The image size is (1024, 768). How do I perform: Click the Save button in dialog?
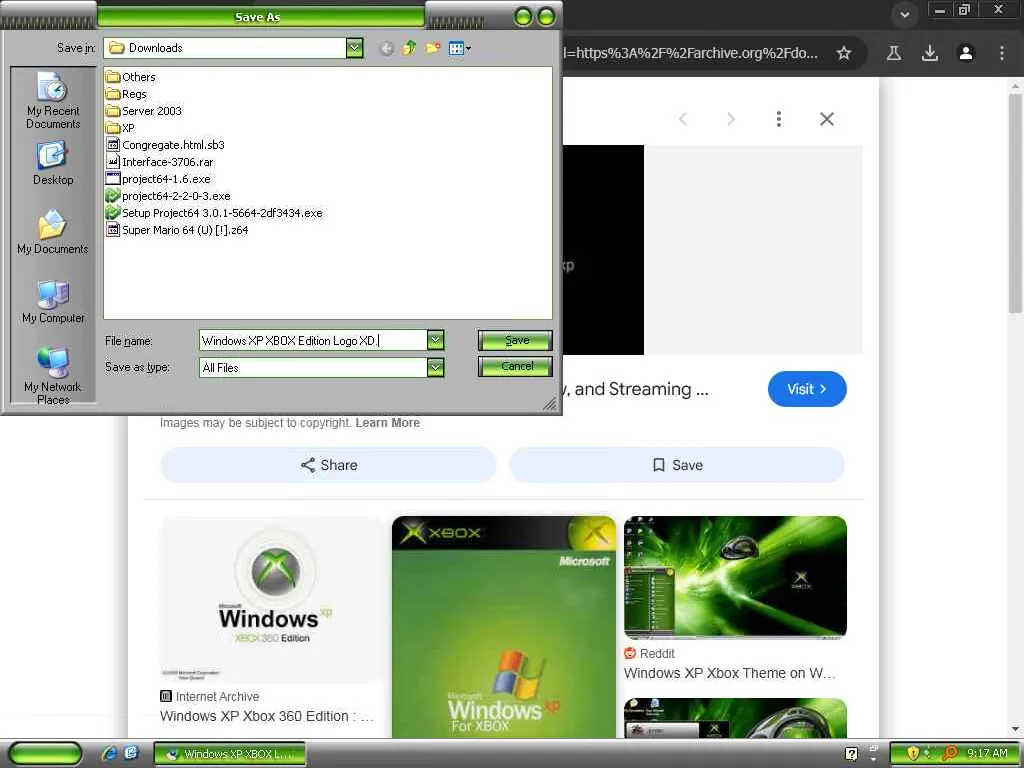coord(515,340)
